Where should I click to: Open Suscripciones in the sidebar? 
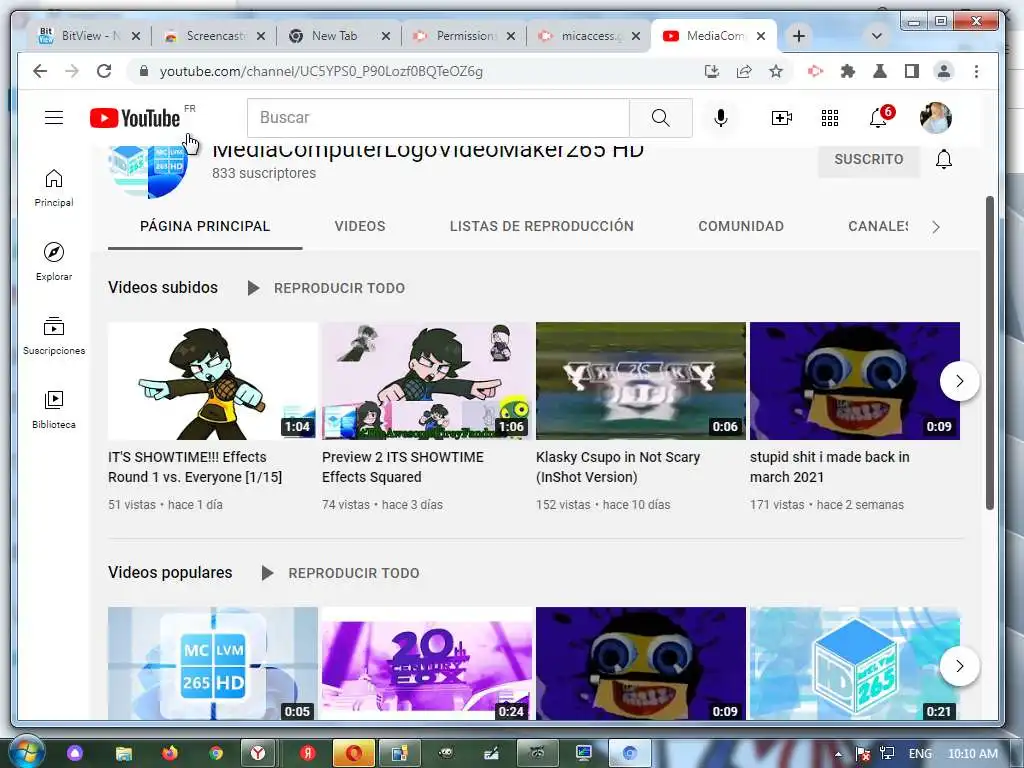[54, 336]
